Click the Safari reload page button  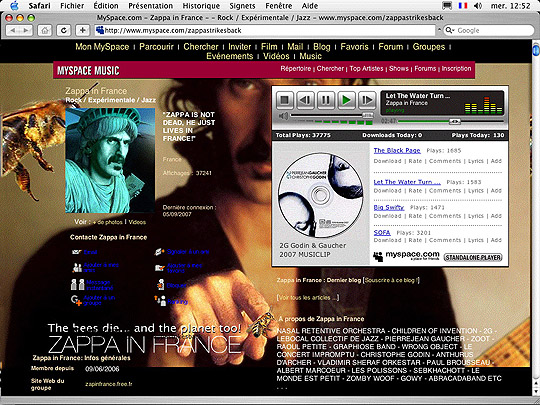tap(64, 30)
